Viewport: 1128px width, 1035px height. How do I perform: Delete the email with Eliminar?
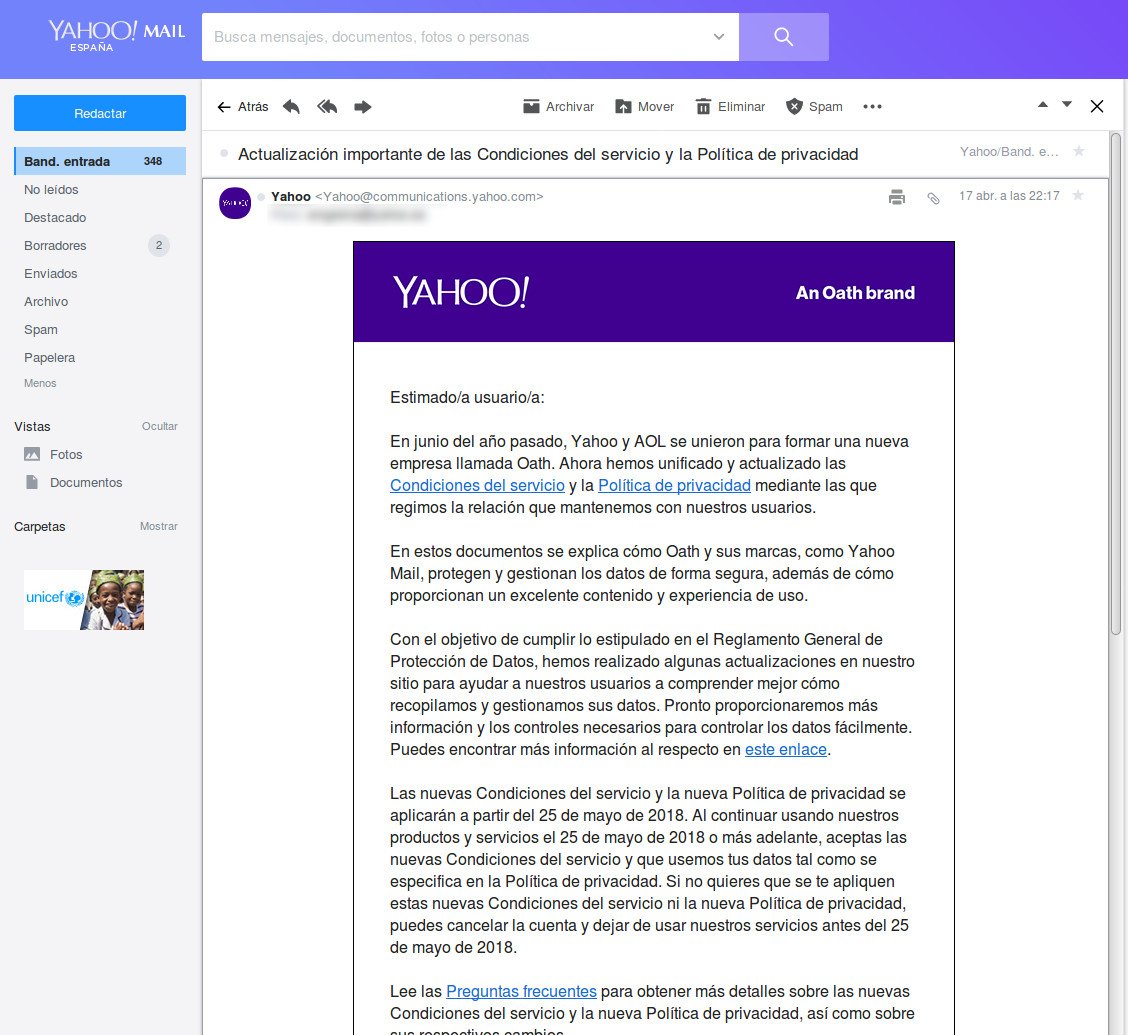[x=730, y=106]
